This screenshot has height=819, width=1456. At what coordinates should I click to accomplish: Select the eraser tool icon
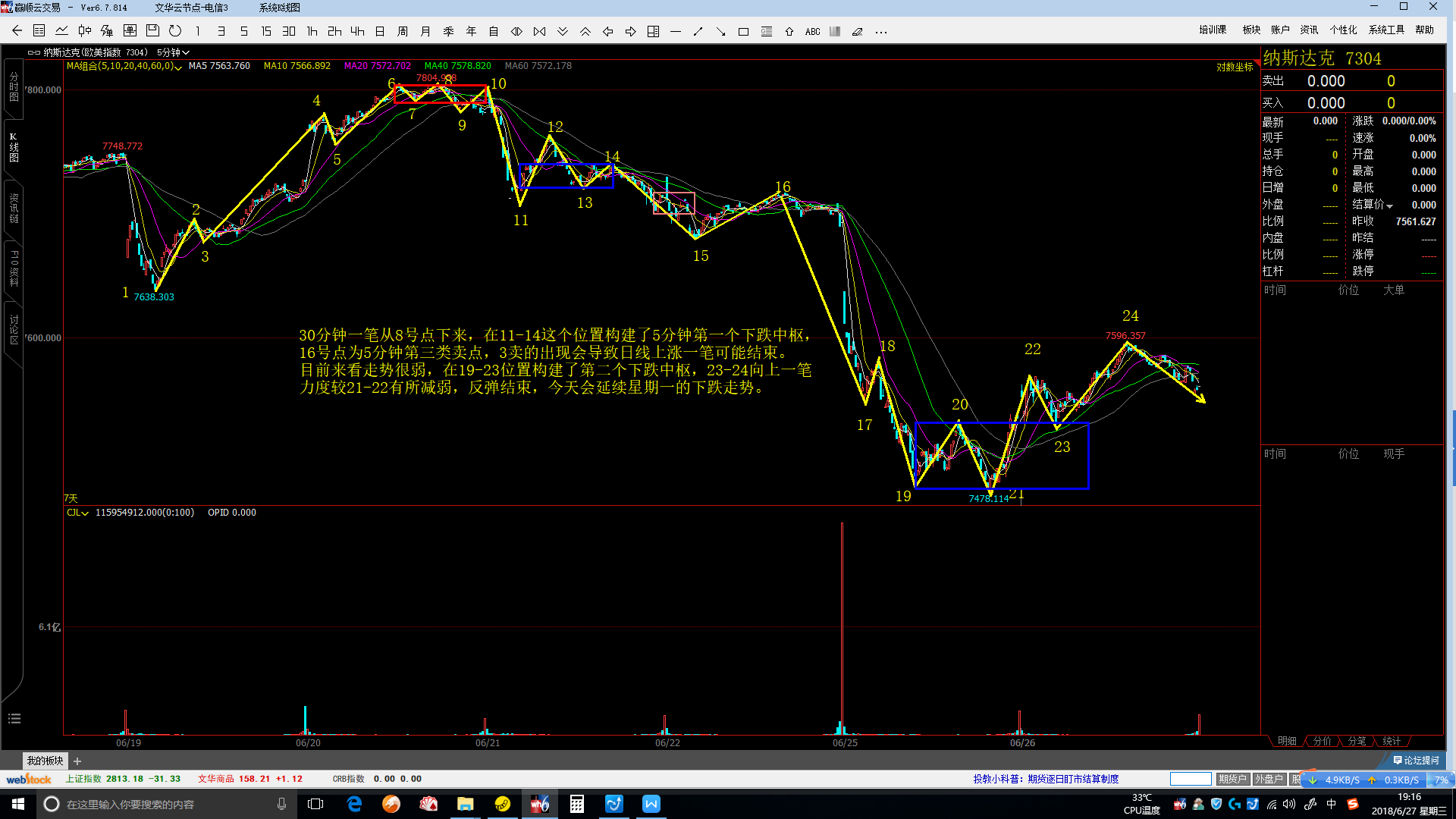pyautogui.click(x=858, y=32)
